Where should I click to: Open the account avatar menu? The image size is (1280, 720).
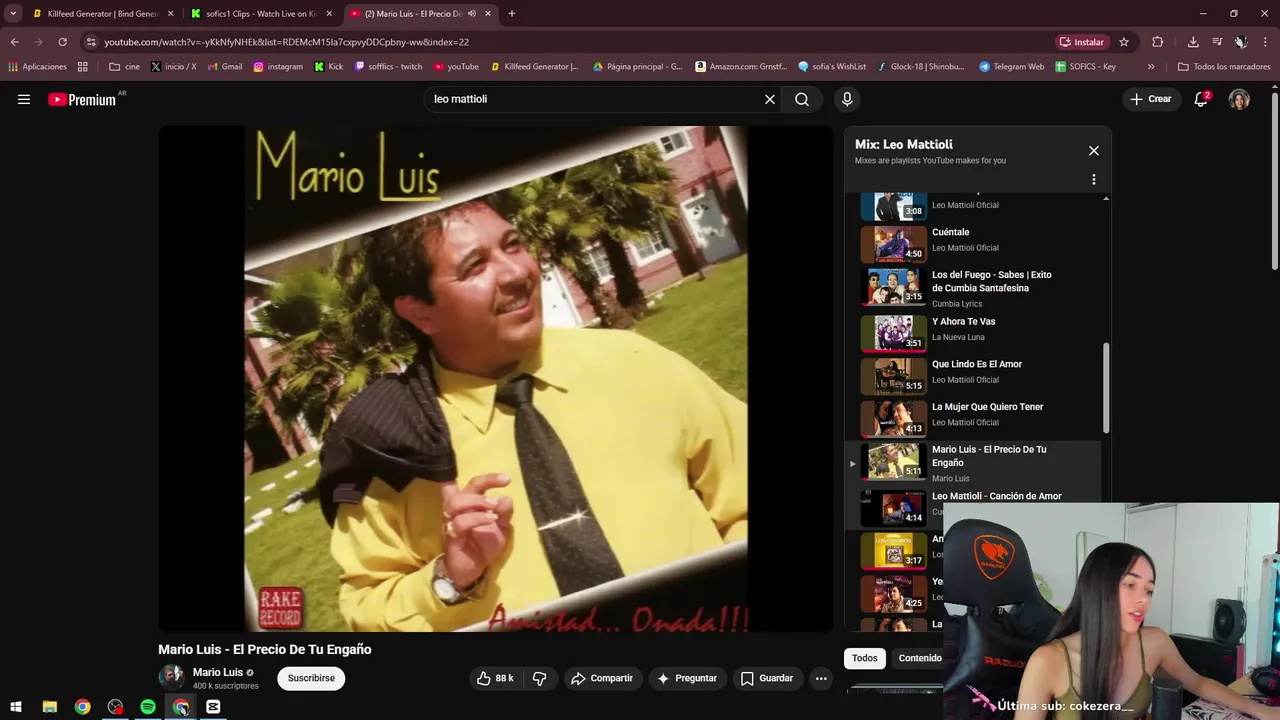point(1239,99)
